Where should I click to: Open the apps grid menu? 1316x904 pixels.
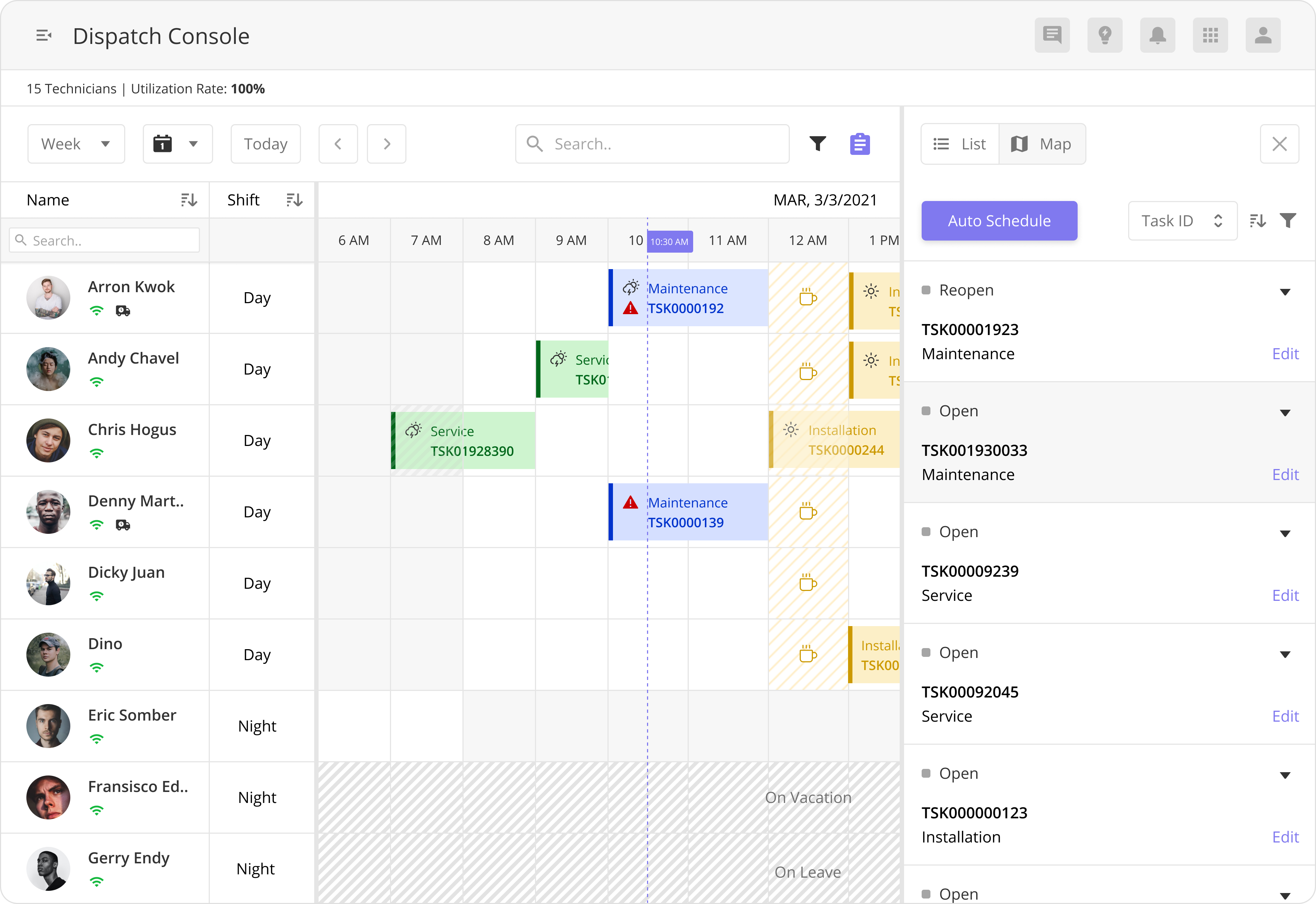click(x=1210, y=35)
